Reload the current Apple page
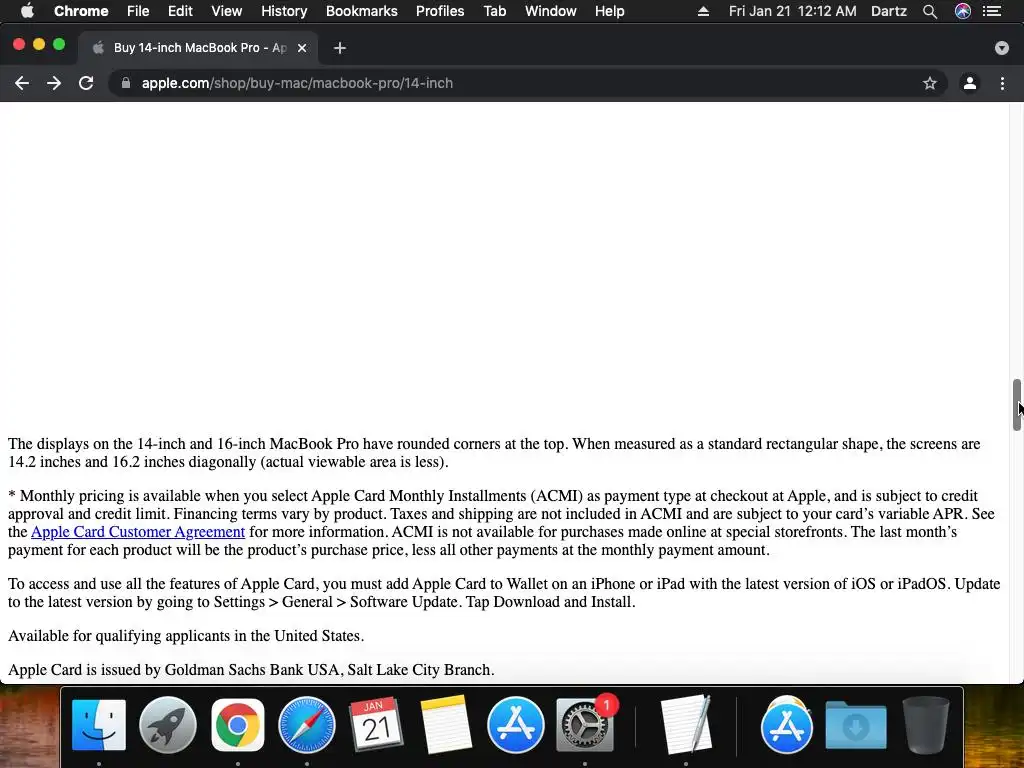1024x768 pixels. pos(86,83)
